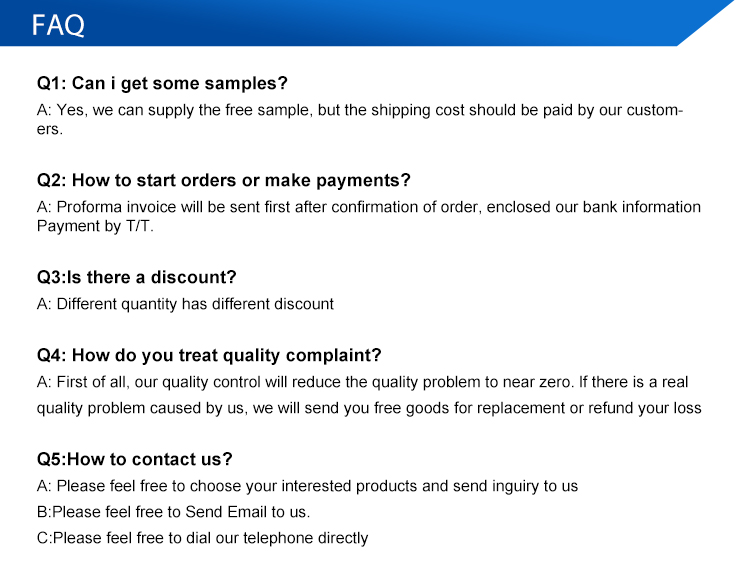The height and width of the screenshot is (577, 750).
Task: Click the word "inguiry" in option A
Action: [495, 486]
